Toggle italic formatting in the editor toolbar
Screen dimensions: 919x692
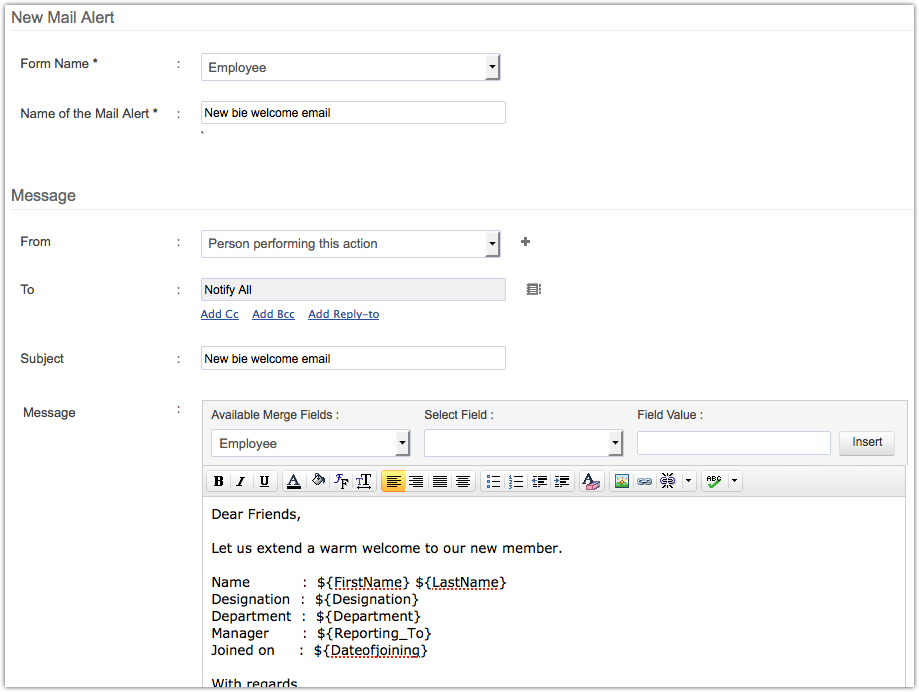coord(241,481)
